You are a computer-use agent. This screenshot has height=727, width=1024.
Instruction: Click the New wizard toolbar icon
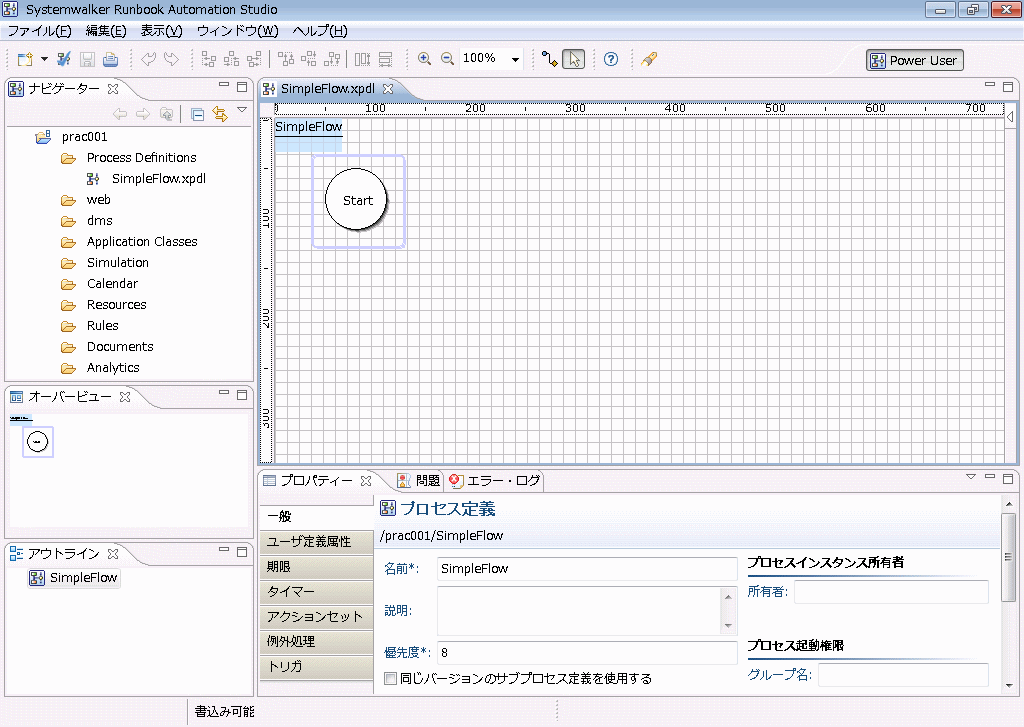(25, 59)
